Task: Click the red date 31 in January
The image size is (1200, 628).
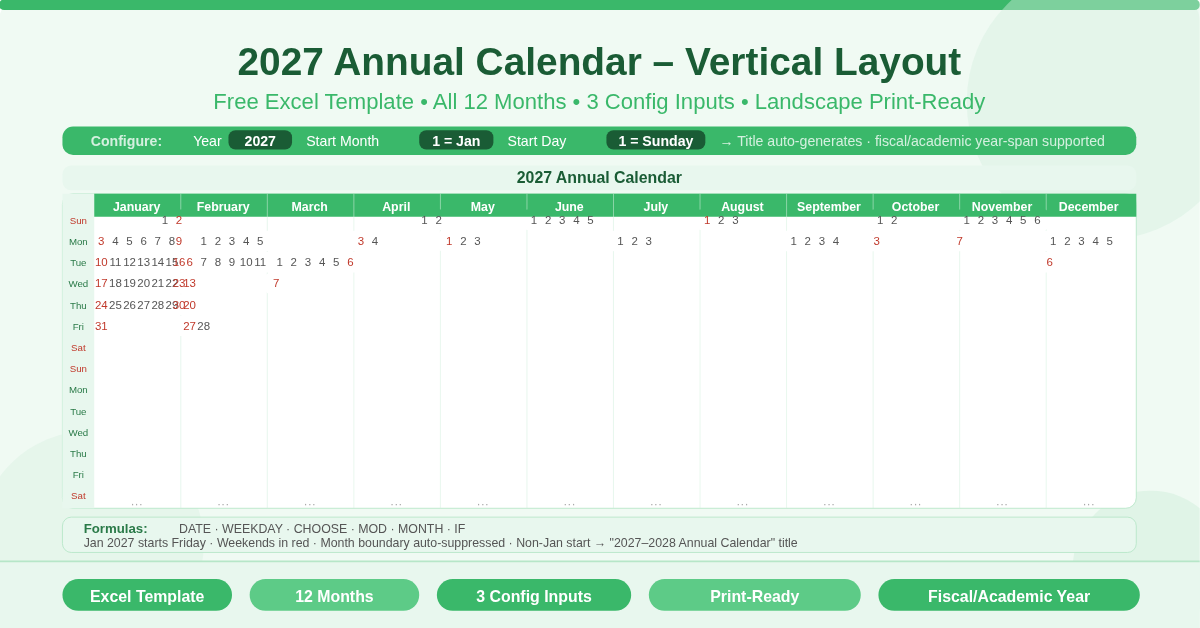Action: (100, 326)
